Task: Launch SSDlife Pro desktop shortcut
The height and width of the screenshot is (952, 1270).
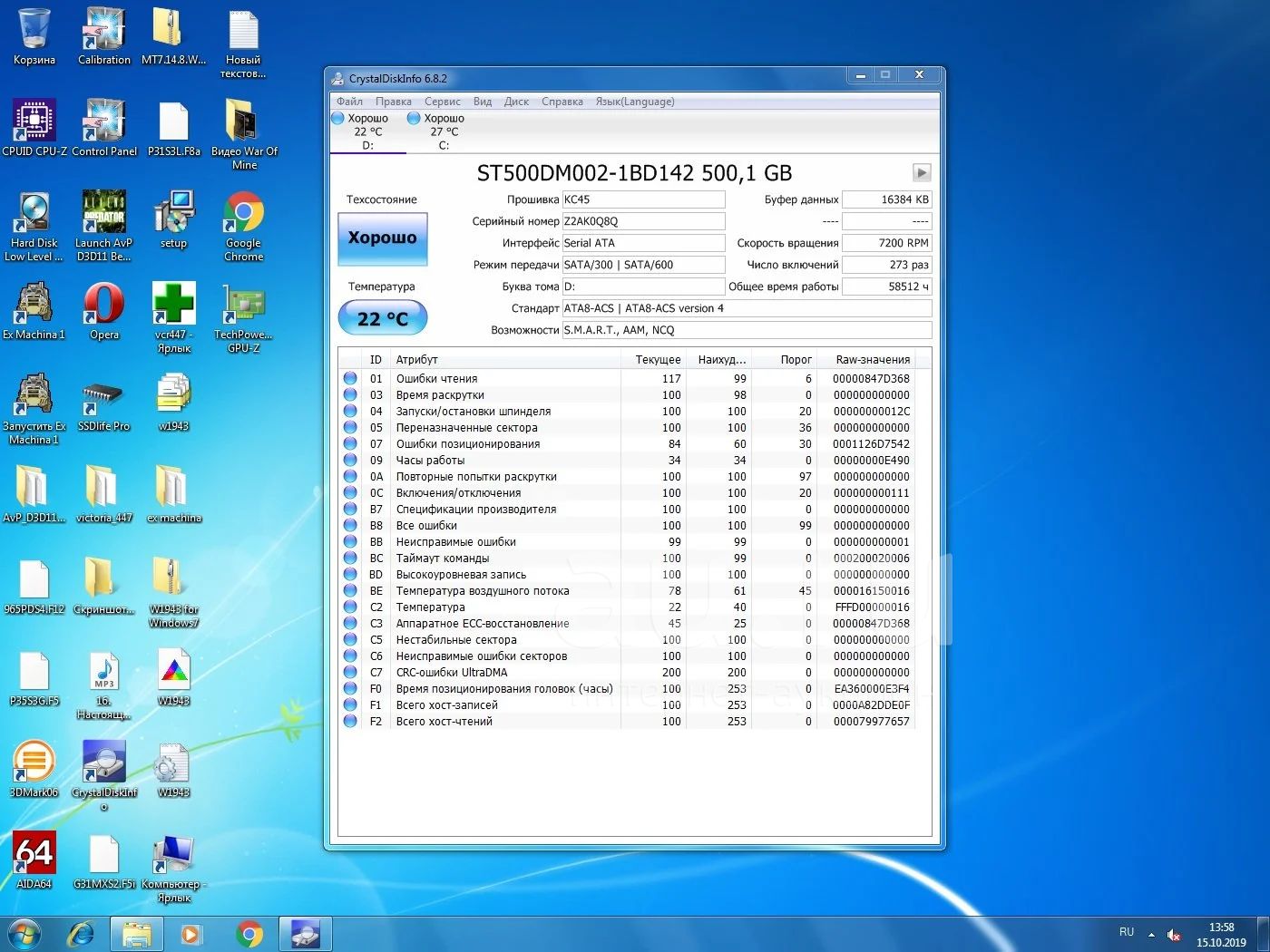Action: pos(104,403)
